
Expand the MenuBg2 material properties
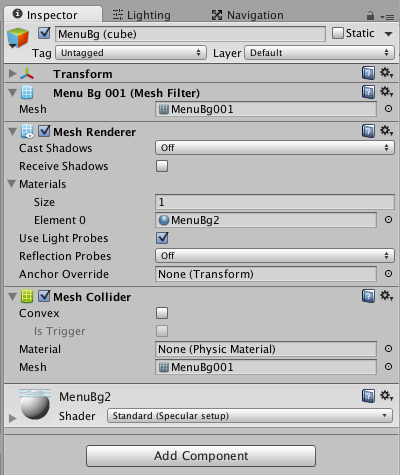pos(13,418)
